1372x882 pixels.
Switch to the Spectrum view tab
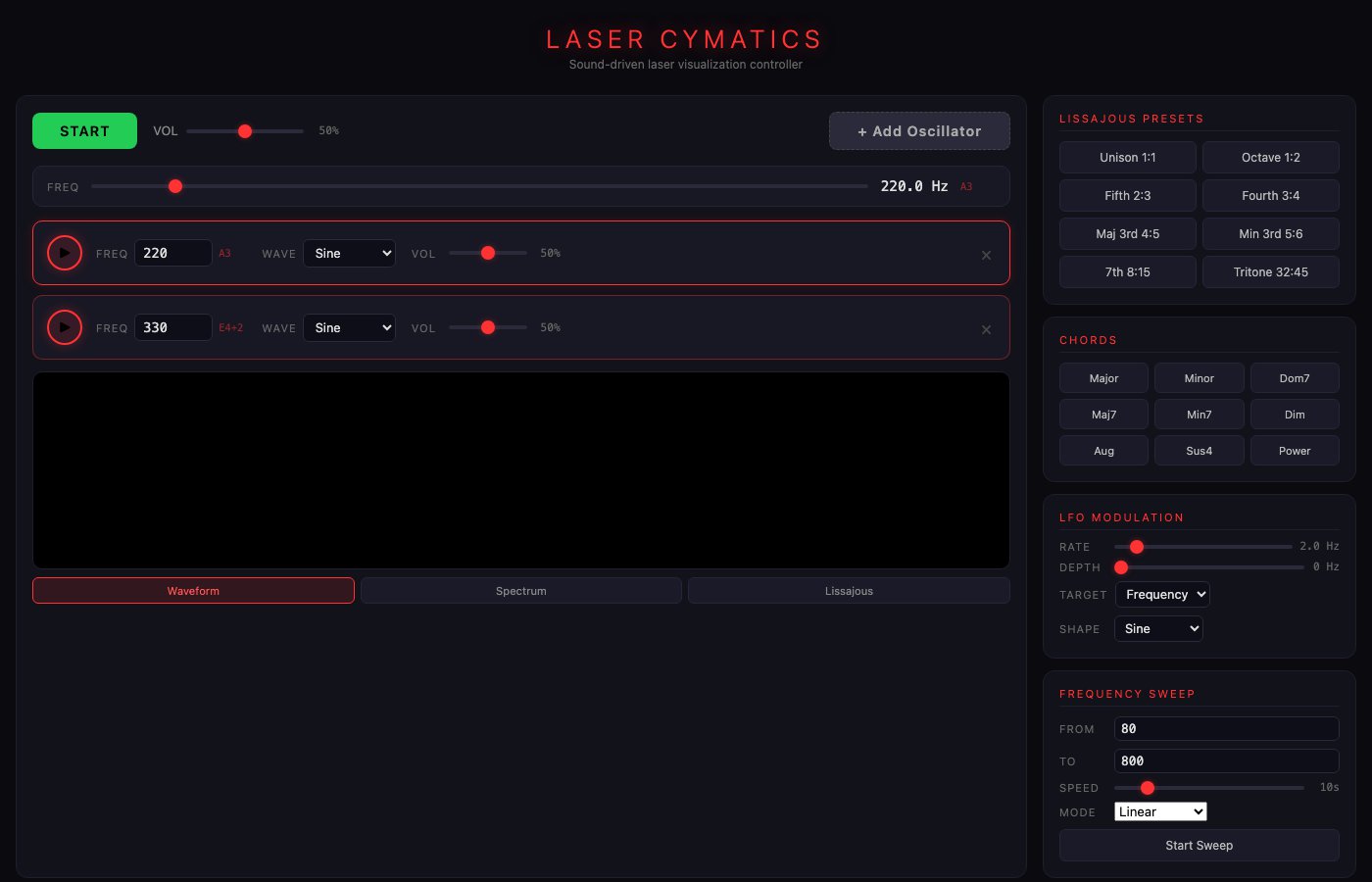point(521,591)
